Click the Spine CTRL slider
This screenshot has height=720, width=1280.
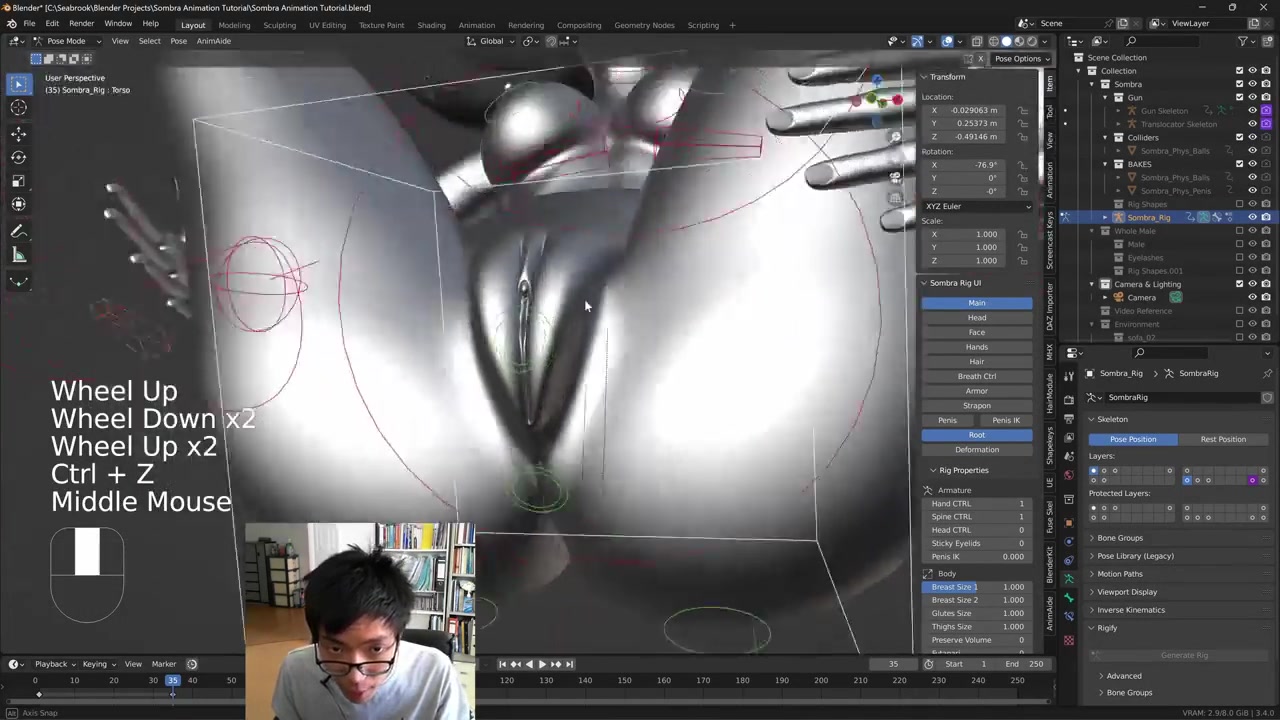point(976,517)
